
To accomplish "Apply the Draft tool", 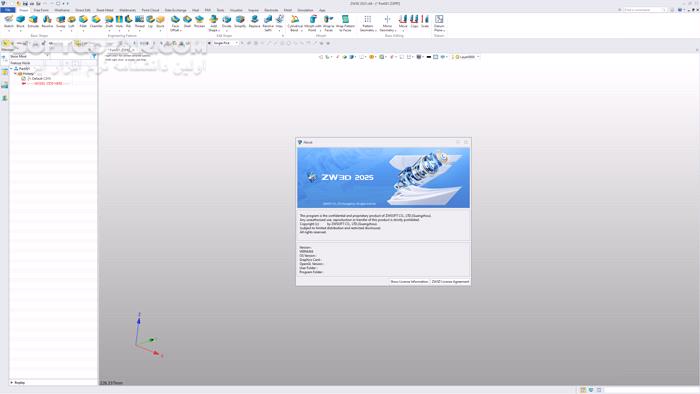I will (109, 21).
